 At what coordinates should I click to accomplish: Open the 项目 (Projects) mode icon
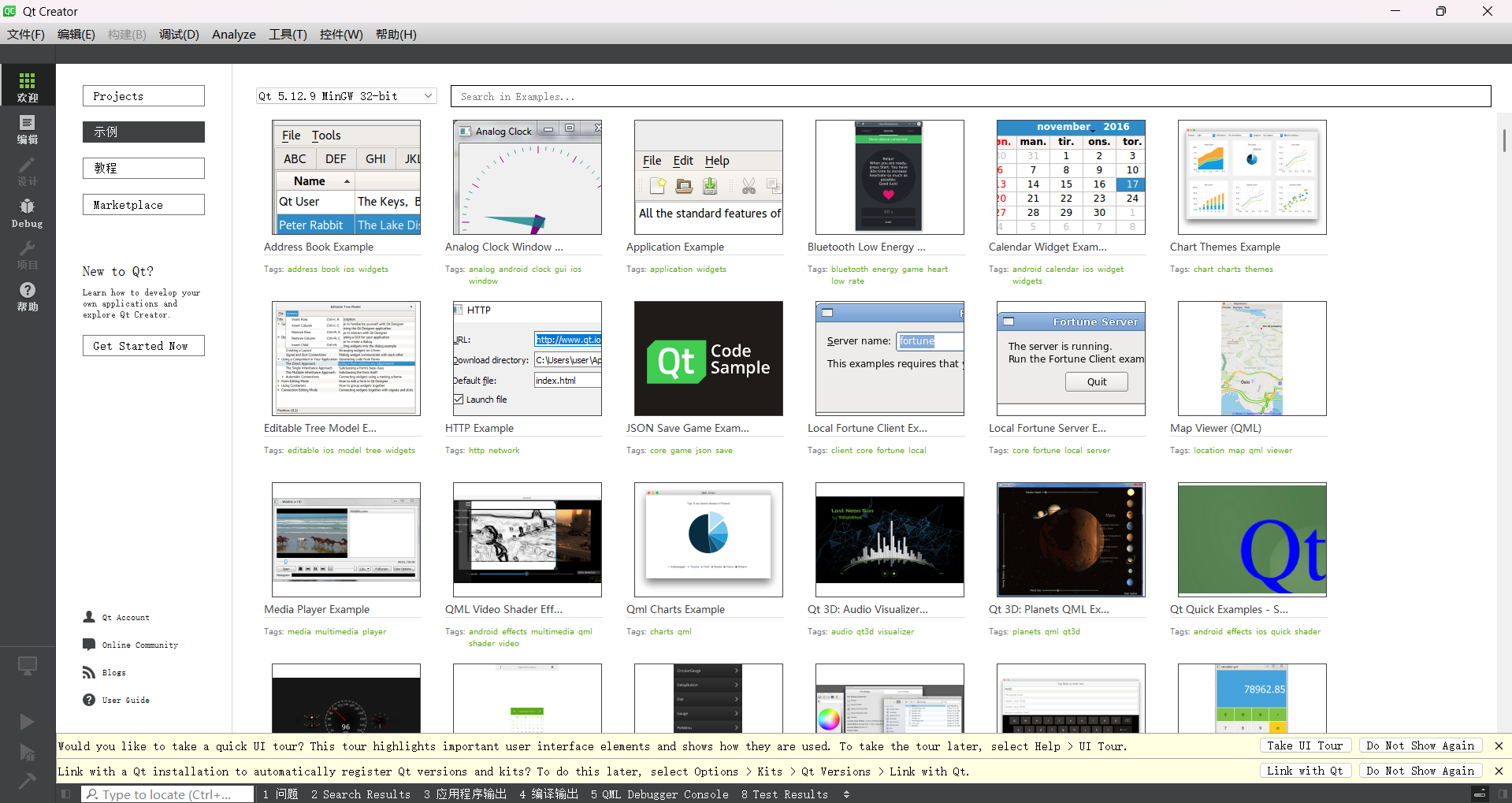click(28, 255)
